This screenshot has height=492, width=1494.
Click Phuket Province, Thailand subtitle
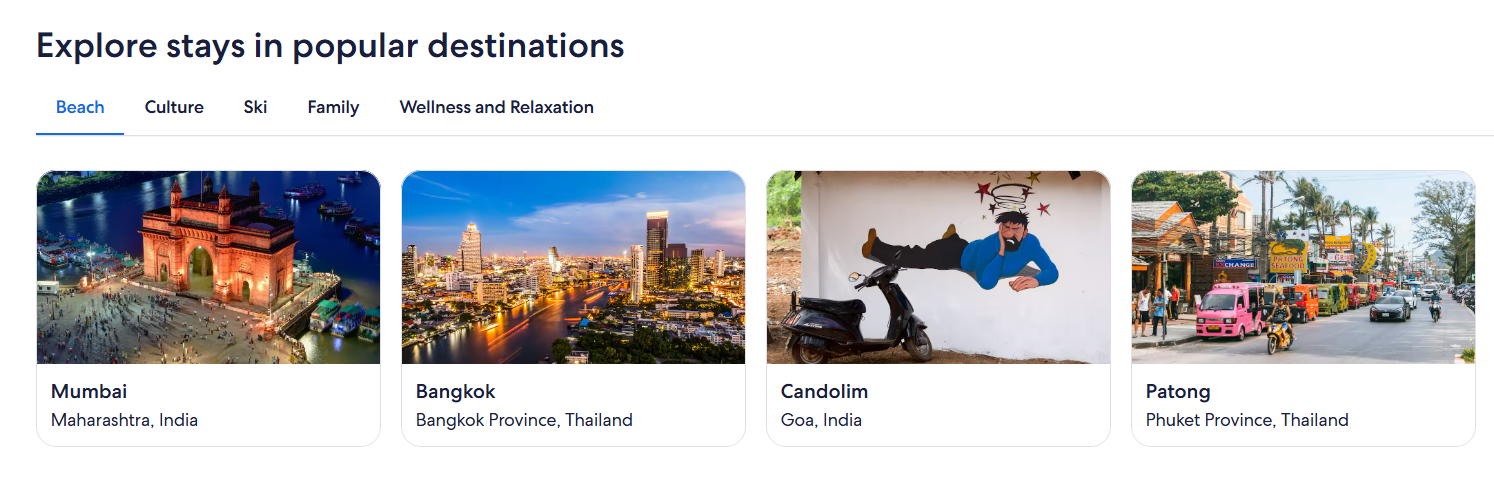coord(1247,420)
